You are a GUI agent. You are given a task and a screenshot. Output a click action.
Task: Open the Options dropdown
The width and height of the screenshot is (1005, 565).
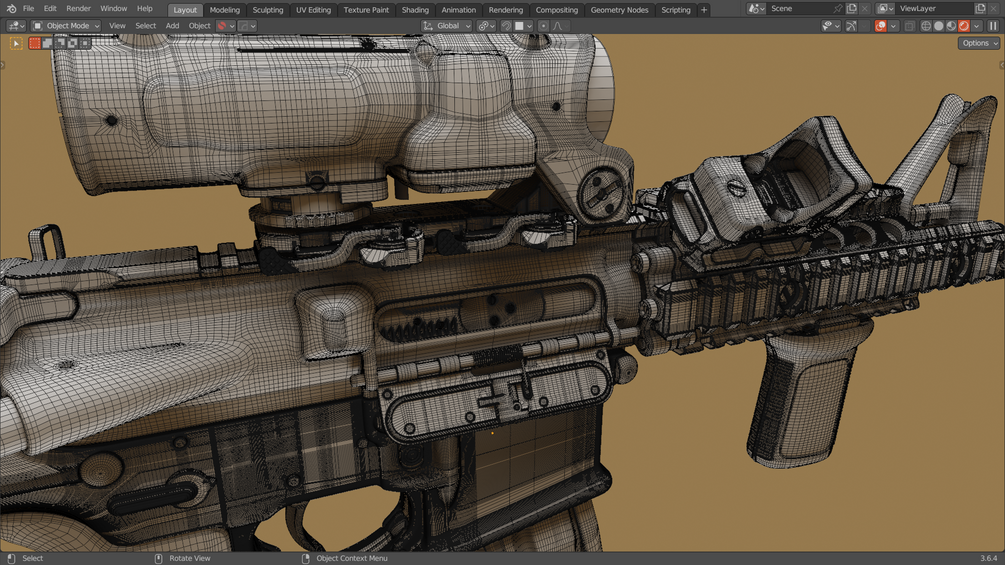pyautogui.click(x=979, y=43)
